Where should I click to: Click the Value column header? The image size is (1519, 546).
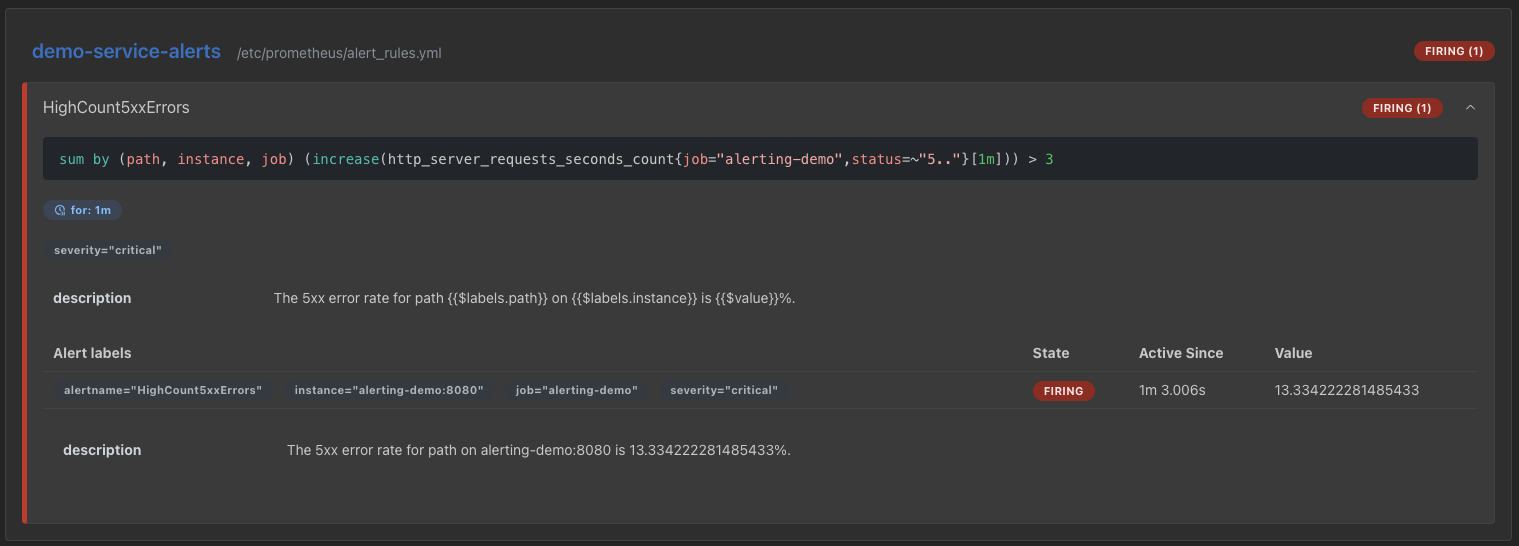pos(1293,353)
